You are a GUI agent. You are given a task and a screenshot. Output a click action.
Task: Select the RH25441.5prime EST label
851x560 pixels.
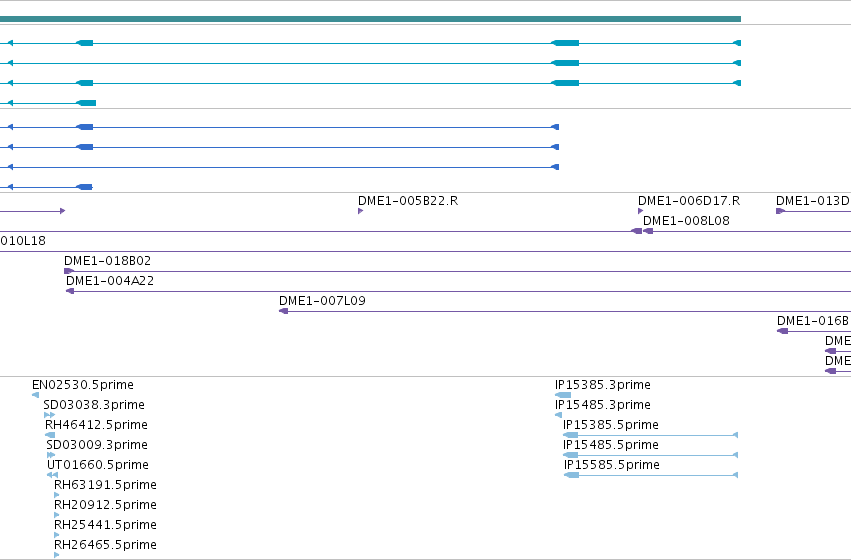[105, 525]
